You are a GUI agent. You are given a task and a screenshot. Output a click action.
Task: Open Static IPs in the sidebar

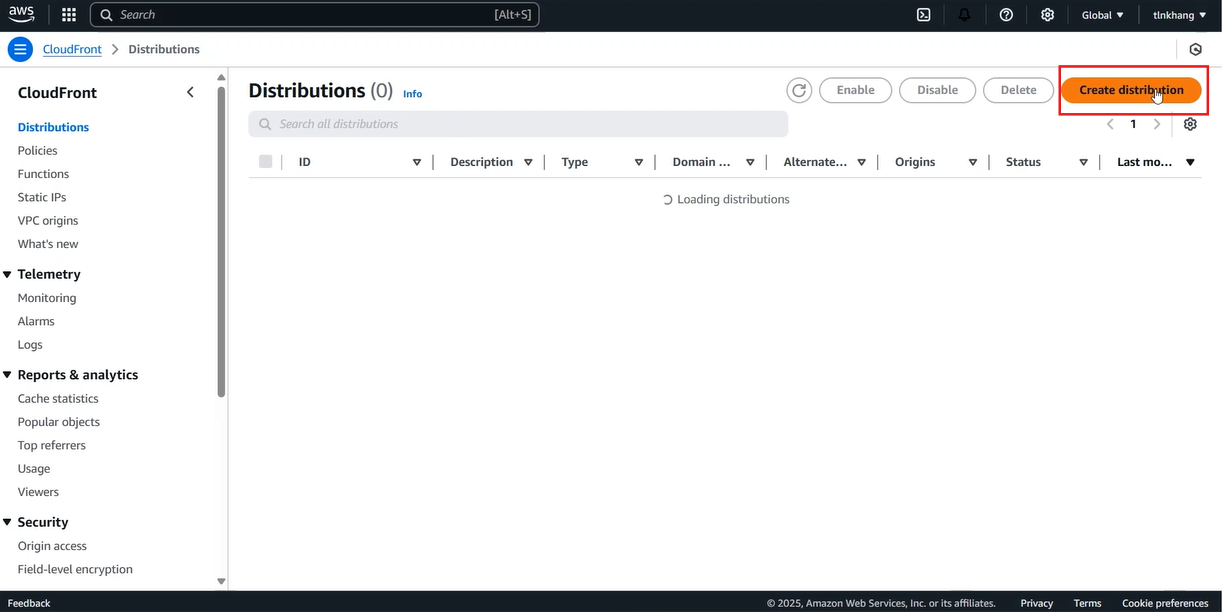tap(42, 197)
